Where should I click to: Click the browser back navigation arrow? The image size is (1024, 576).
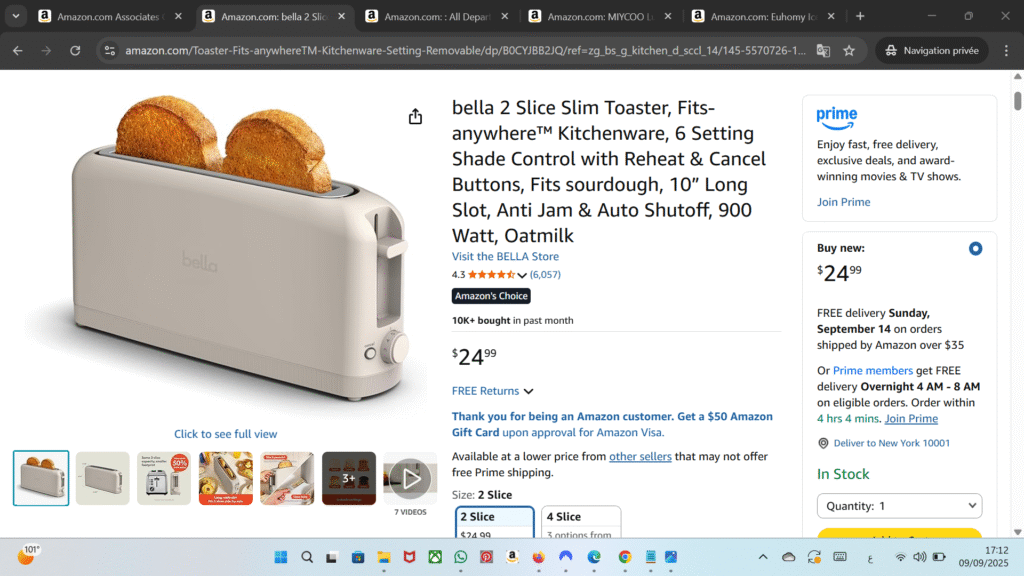click(17, 50)
